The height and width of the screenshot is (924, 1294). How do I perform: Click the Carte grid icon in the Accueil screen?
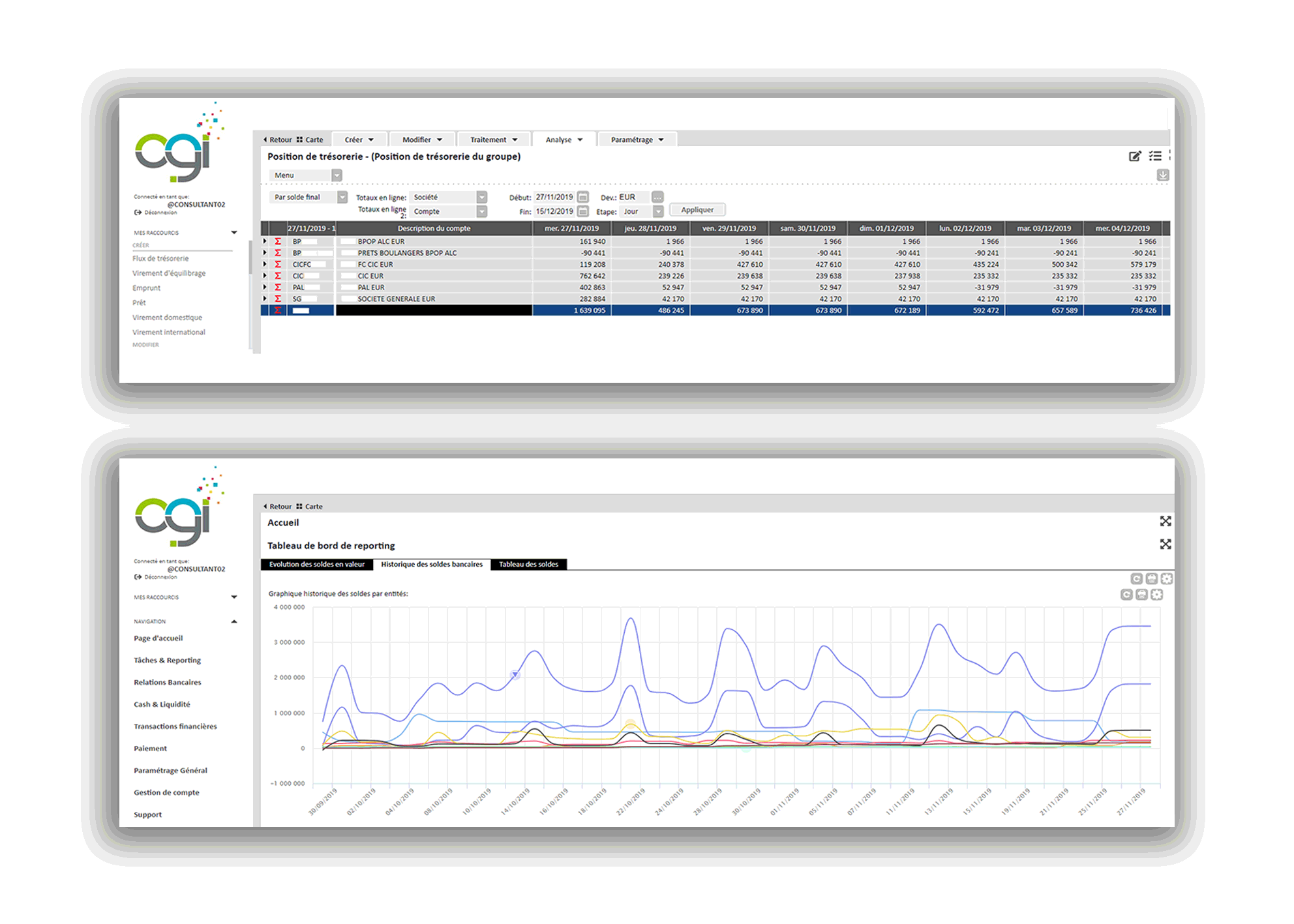point(299,506)
